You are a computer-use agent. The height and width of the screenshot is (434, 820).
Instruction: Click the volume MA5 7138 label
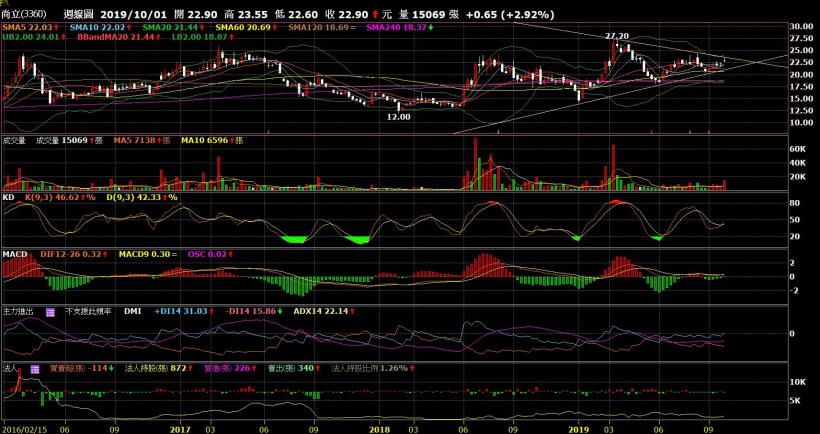142,140
